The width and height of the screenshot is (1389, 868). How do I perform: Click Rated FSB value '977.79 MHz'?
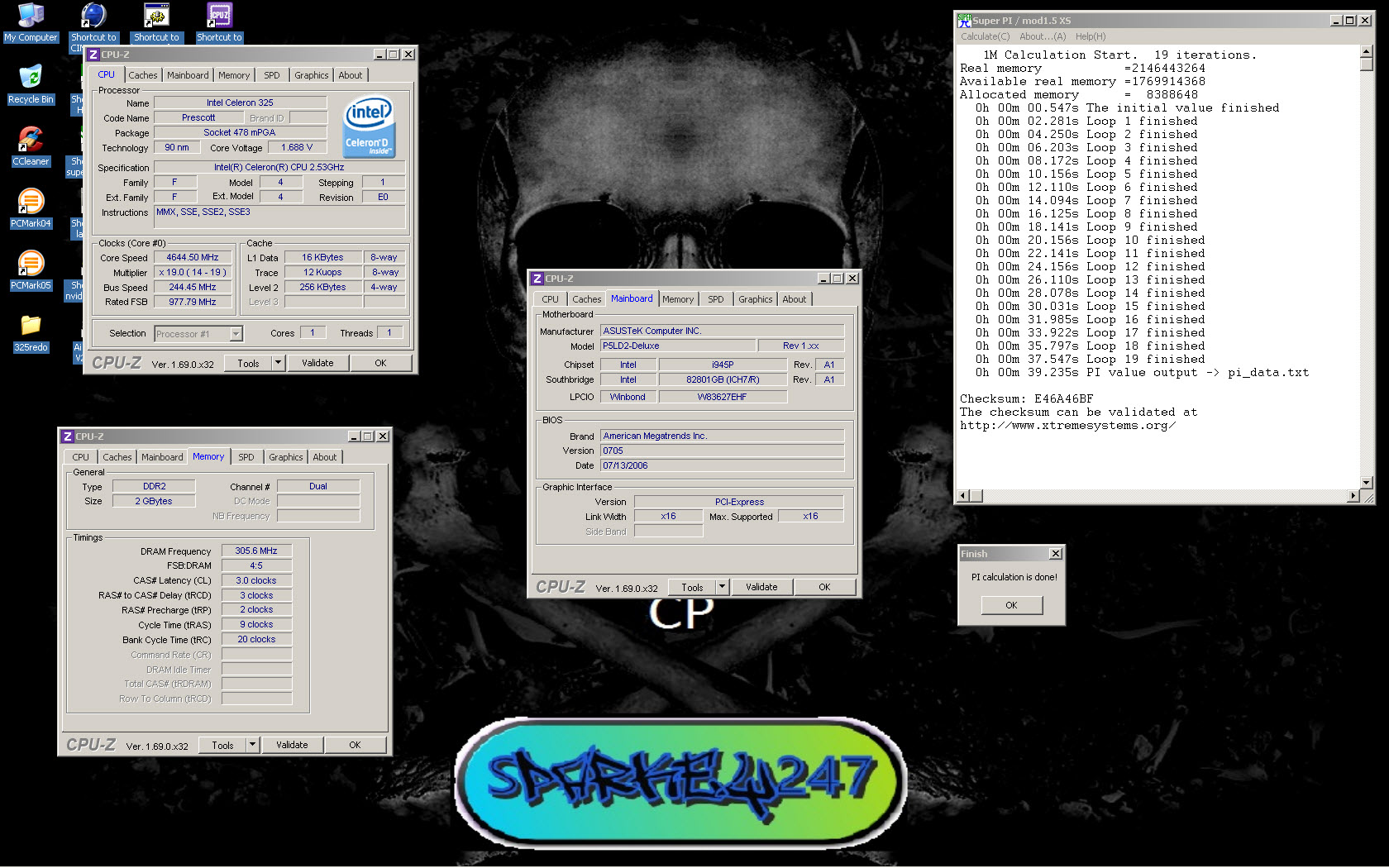193,302
